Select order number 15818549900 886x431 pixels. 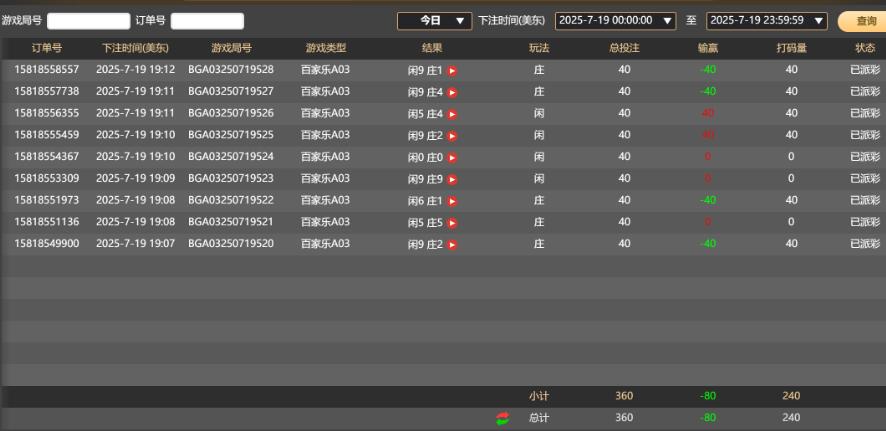(x=47, y=243)
